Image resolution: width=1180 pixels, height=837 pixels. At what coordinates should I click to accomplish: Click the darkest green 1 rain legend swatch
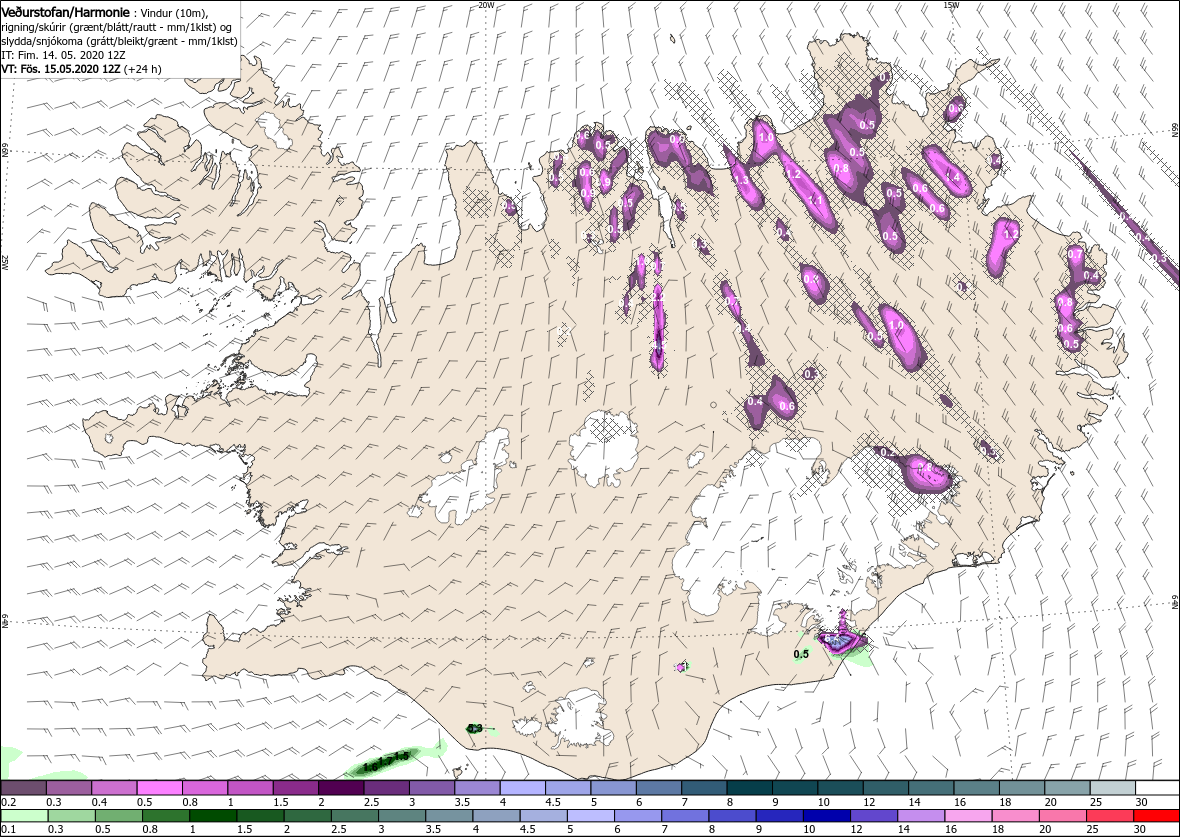[212, 816]
